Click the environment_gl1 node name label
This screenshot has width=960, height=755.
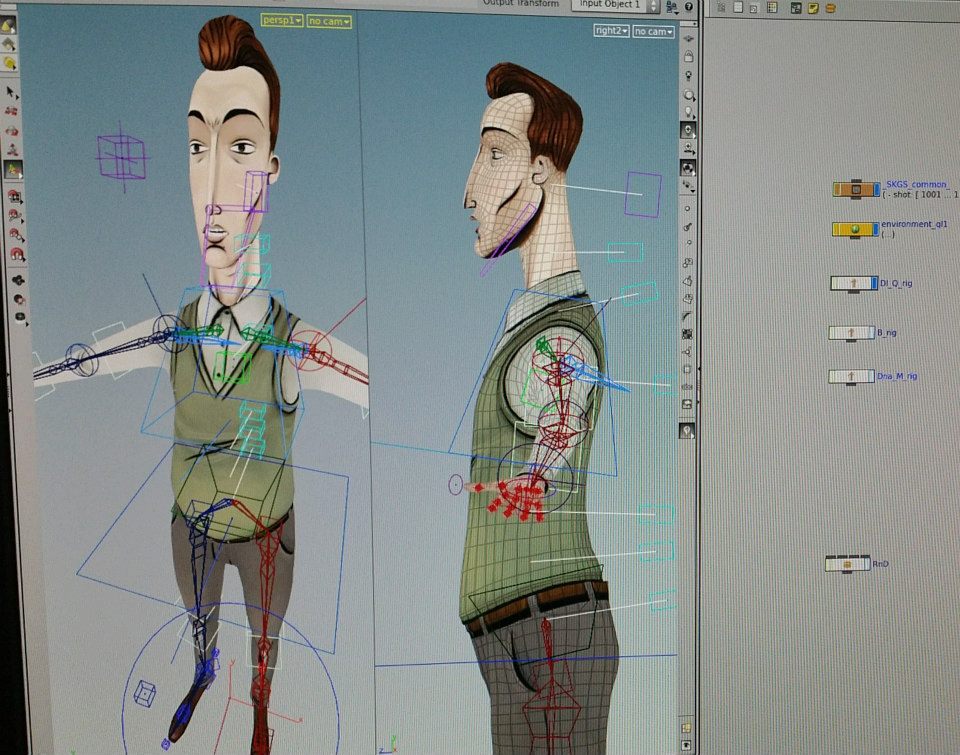tap(914, 224)
